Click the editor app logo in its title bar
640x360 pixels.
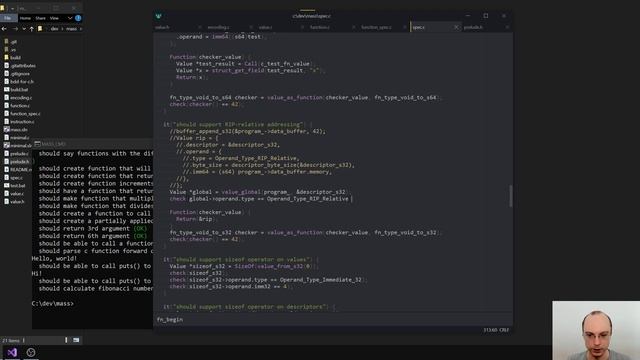[x=158, y=16]
